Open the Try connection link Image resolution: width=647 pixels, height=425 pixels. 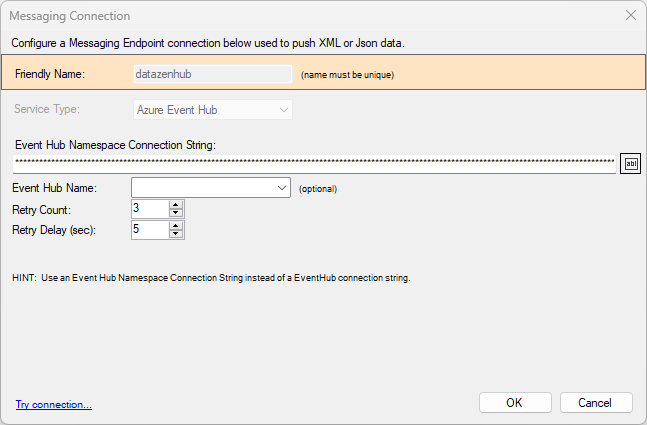[x=54, y=404]
